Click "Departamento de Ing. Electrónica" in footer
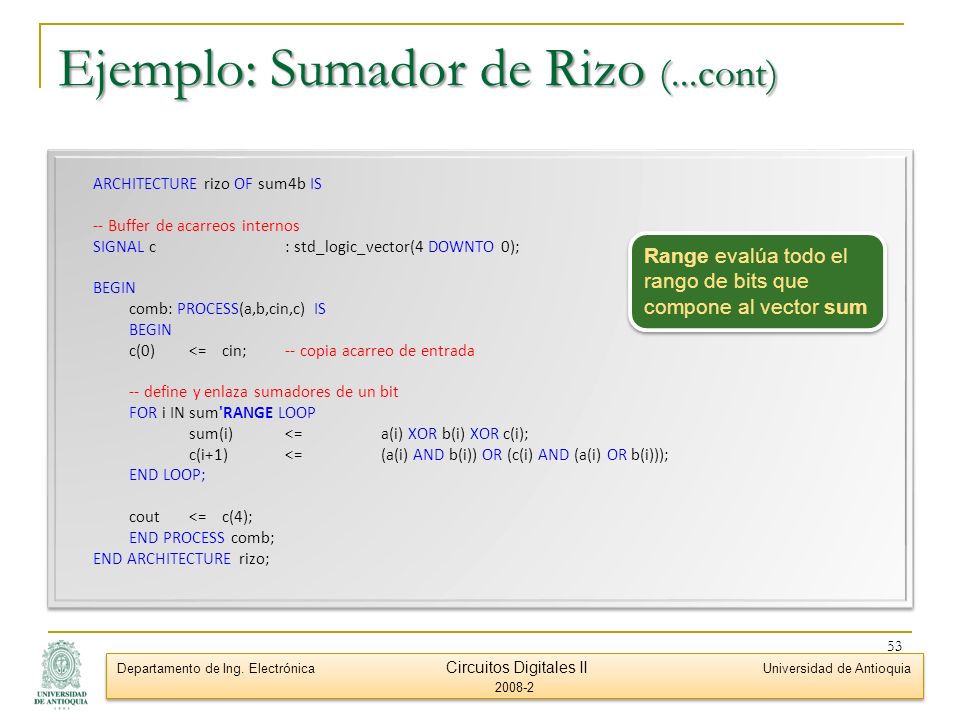Viewport: 960px width, 720px height. 216,669
